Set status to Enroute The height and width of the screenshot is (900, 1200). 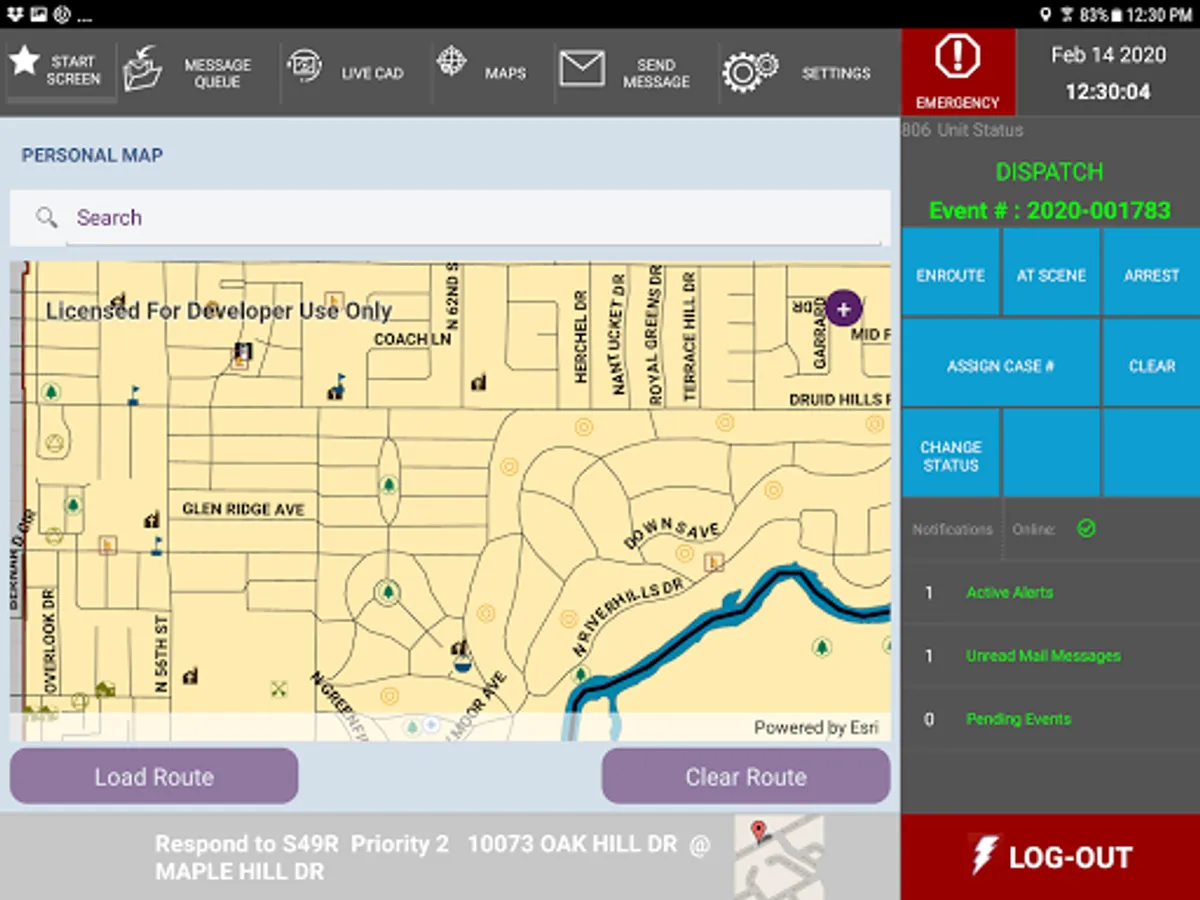[950, 273]
